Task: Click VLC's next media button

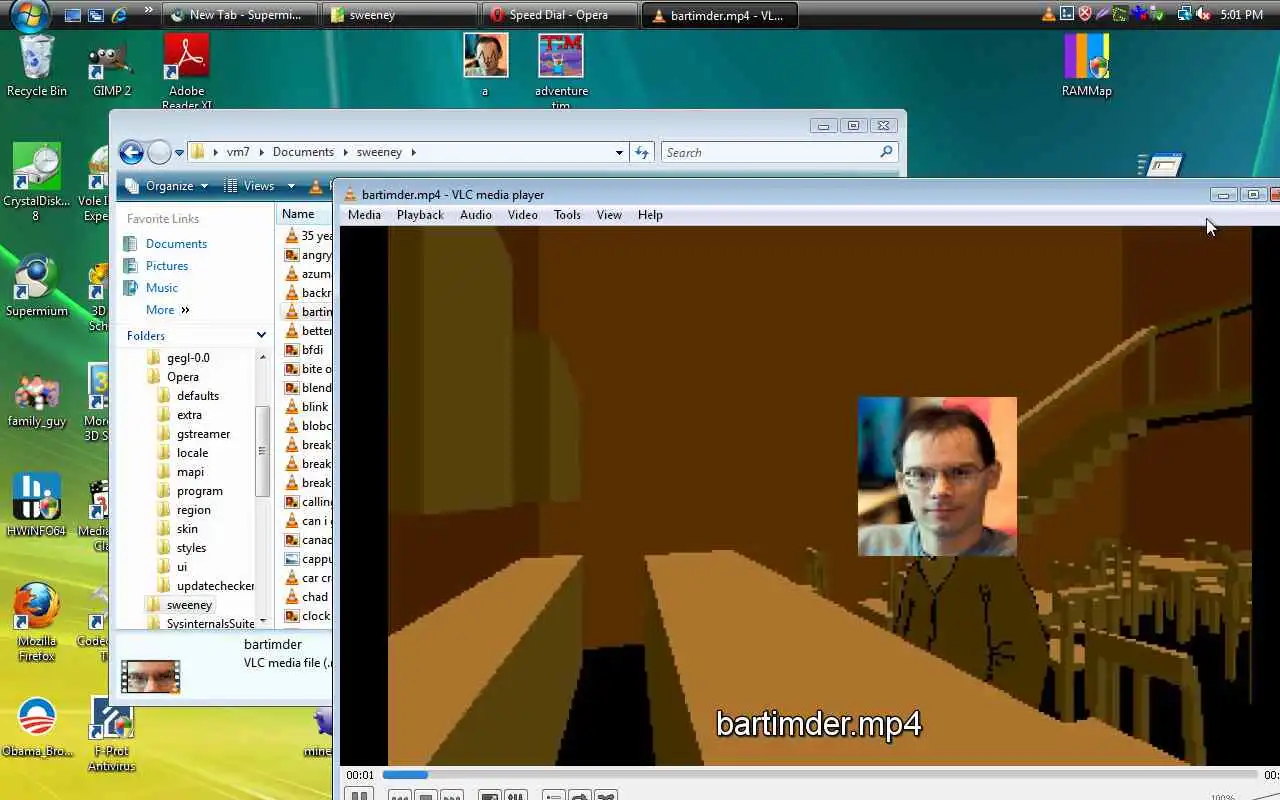Action: click(x=451, y=797)
